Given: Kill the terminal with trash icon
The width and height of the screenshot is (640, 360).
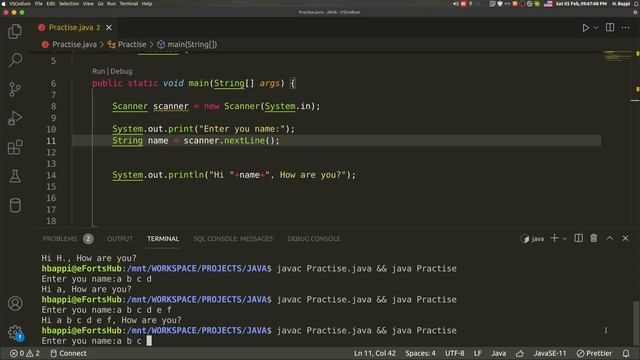Looking at the screenshot, I should pos(594,238).
